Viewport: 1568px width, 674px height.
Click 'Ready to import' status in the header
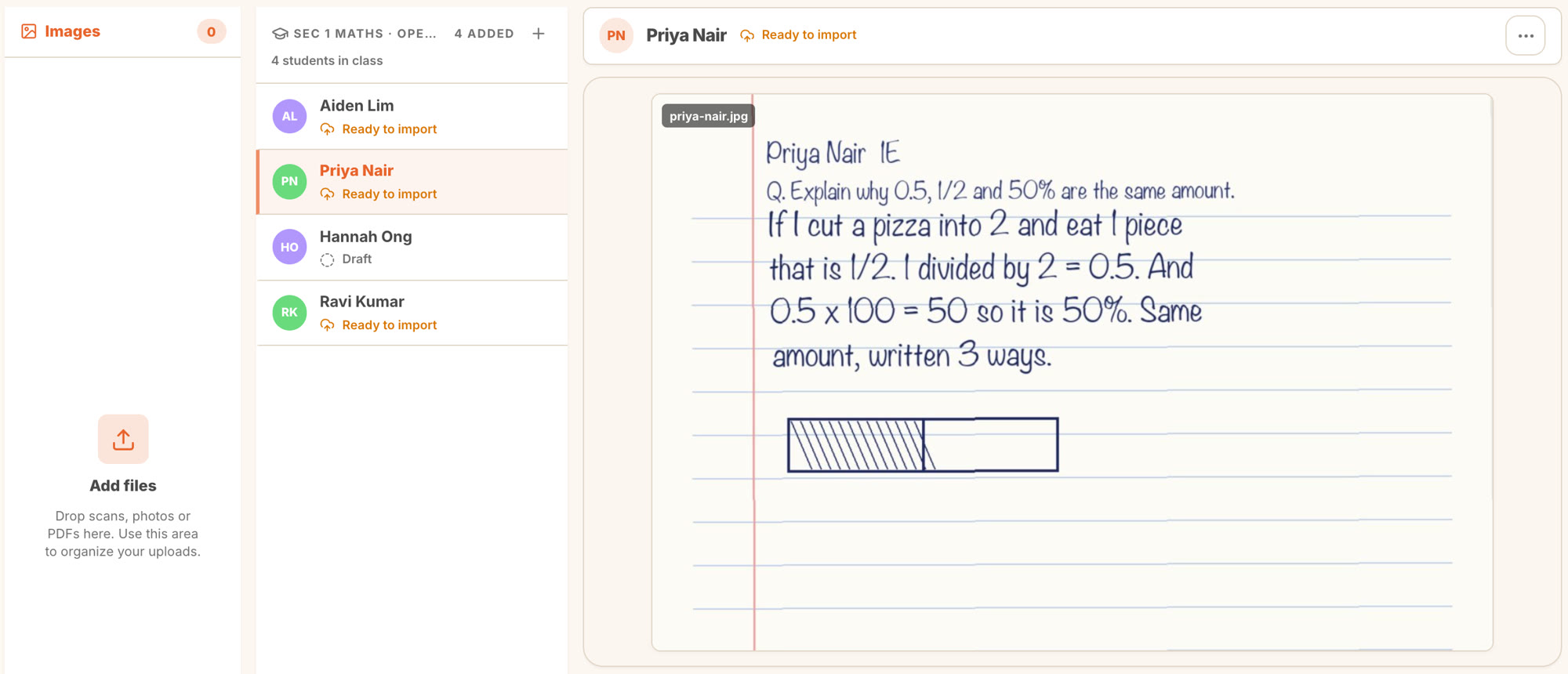click(808, 34)
